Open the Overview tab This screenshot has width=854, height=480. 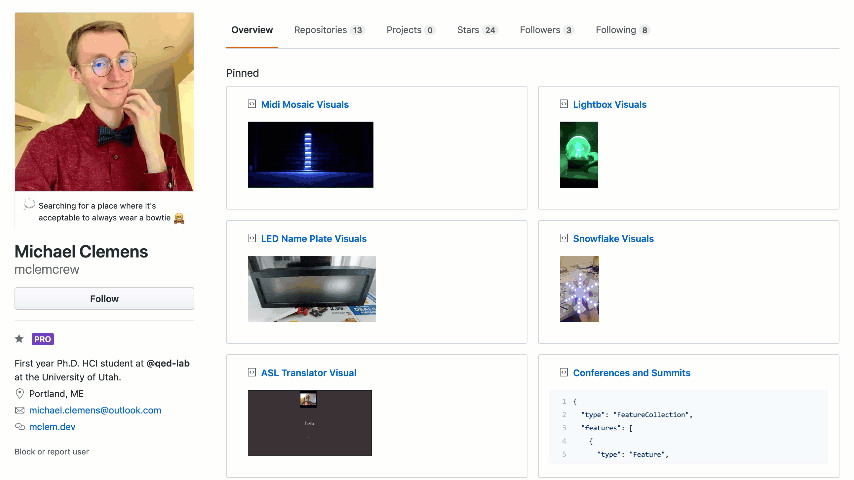click(252, 30)
